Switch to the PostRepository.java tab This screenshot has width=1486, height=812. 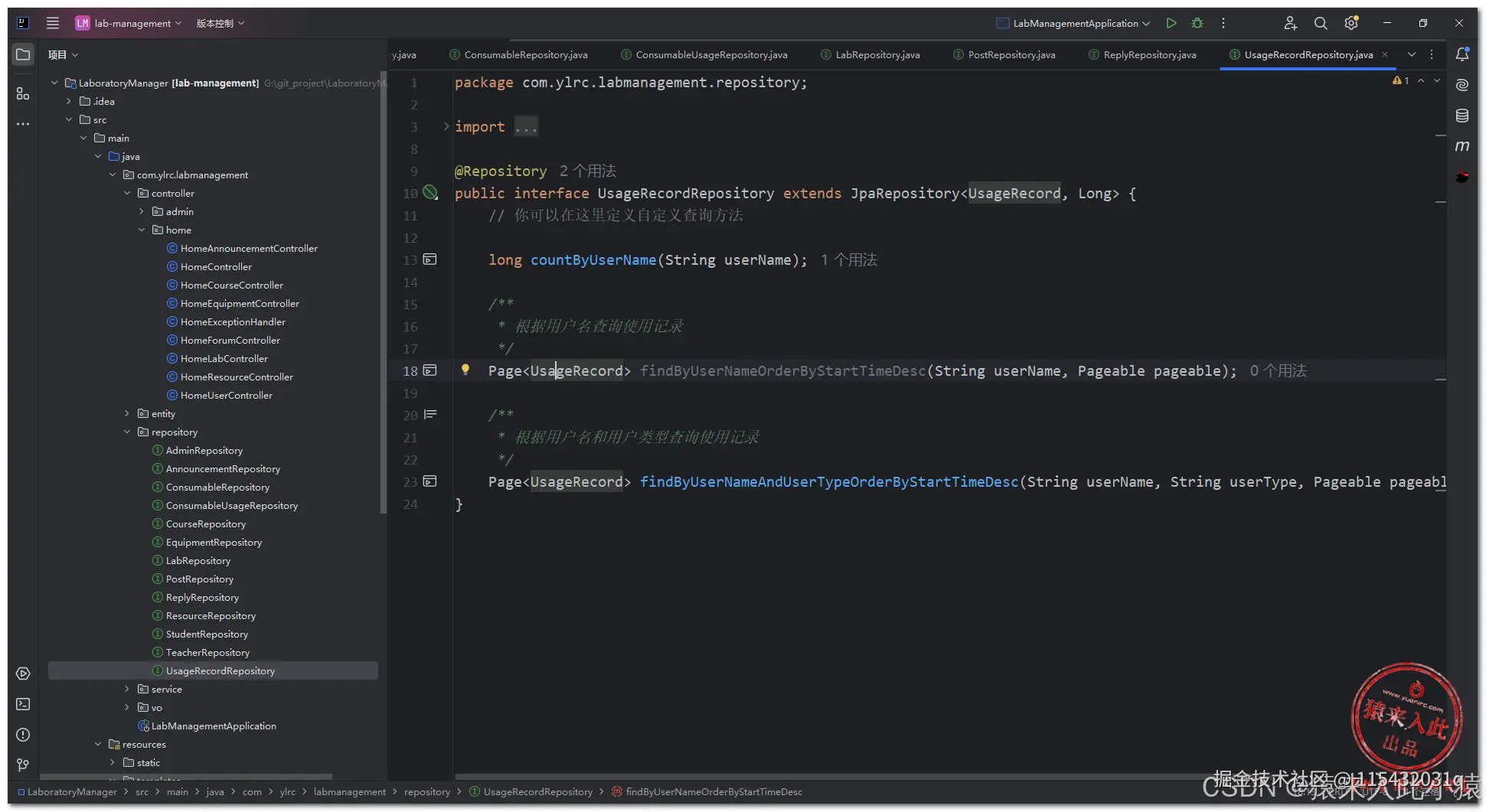pos(1011,54)
